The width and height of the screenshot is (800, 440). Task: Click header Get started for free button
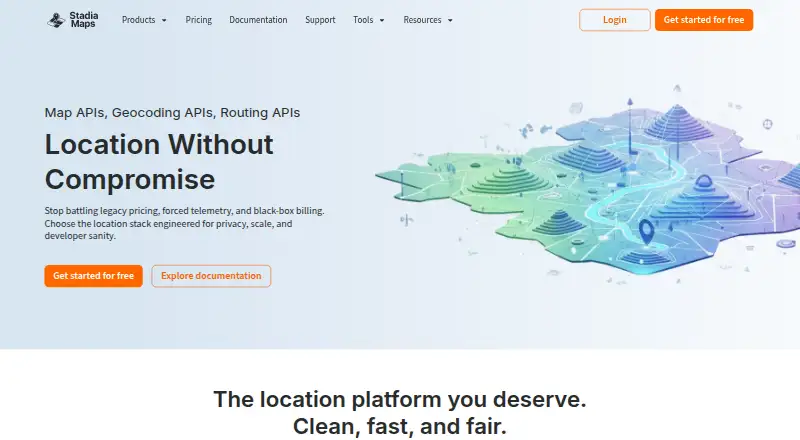704,20
